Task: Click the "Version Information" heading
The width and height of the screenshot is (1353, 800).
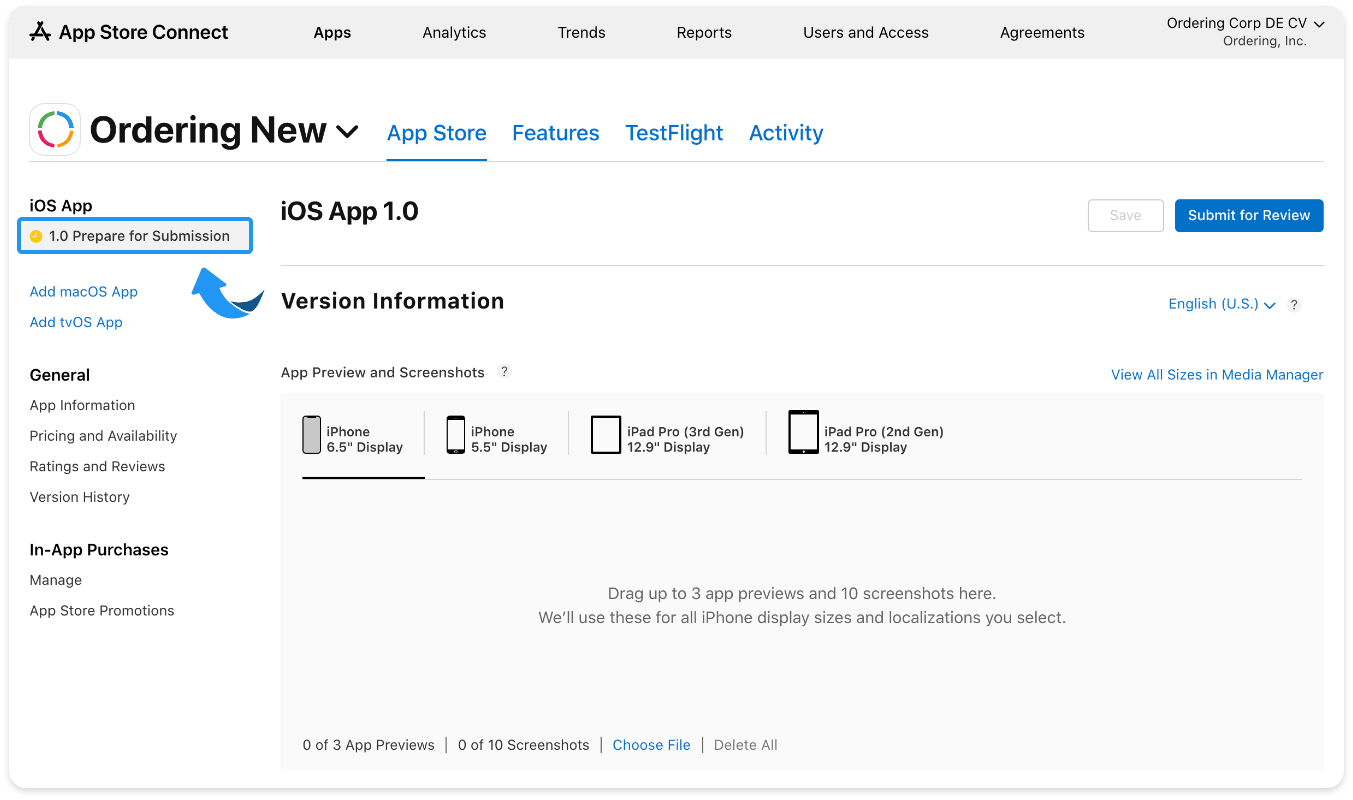Action: point(393,301)
